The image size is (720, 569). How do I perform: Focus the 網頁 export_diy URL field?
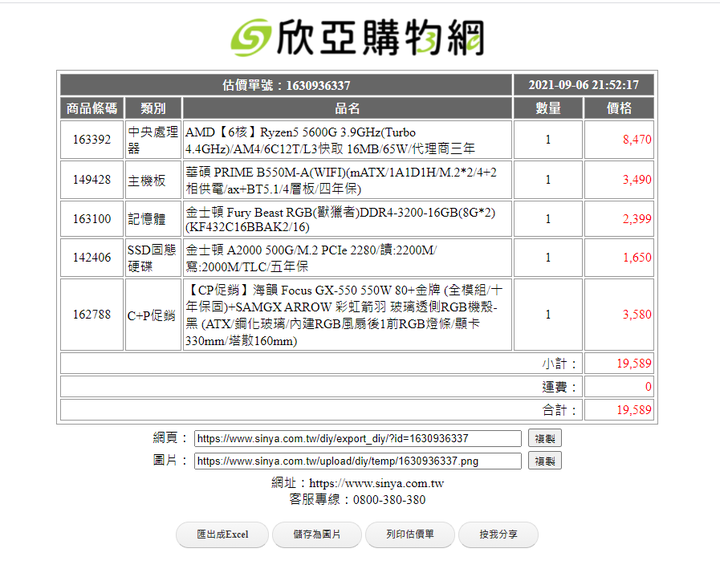358,438
